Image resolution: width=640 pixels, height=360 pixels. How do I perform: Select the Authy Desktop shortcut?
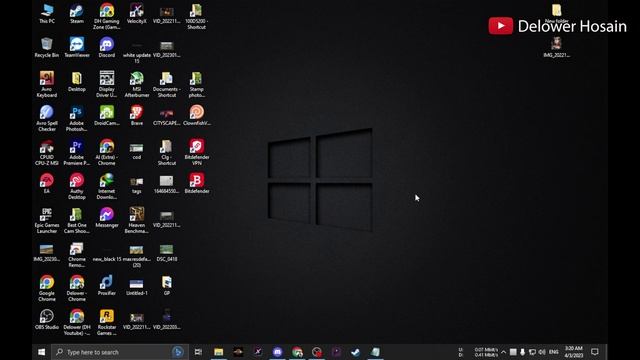point(77,186)
